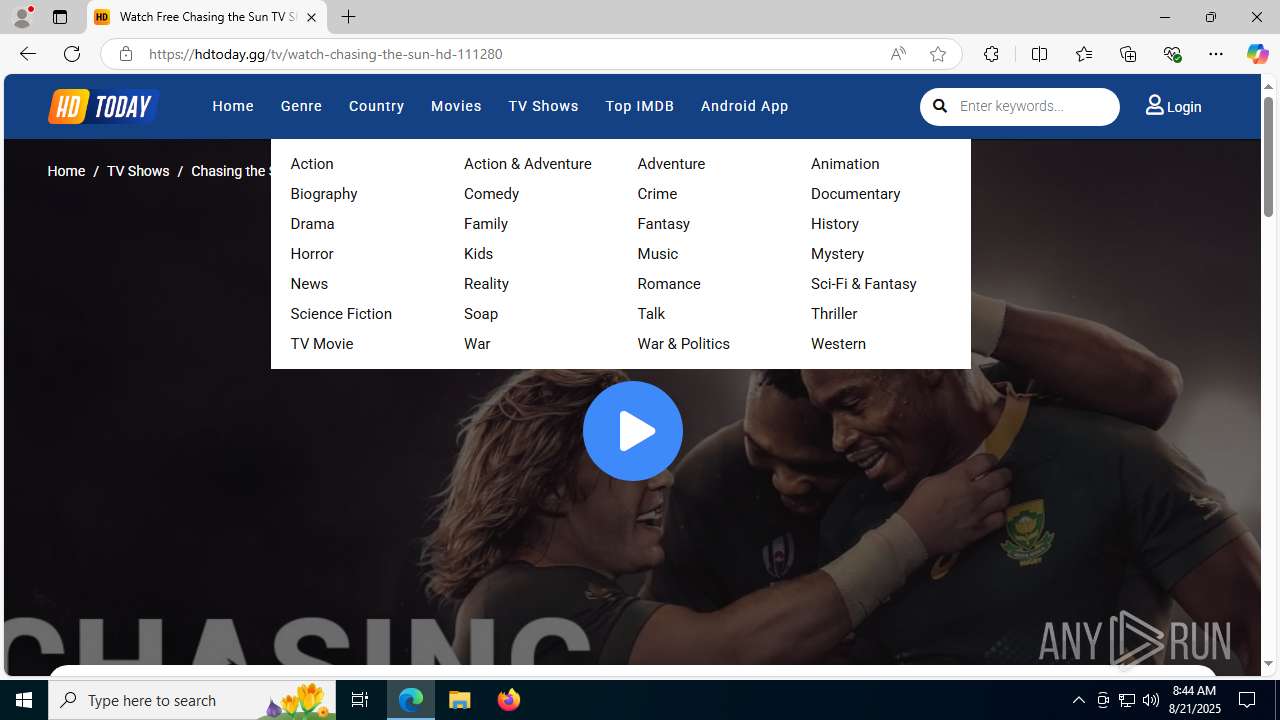
Task: Open the Top IMDB page
Action: (x=639, y=106)
